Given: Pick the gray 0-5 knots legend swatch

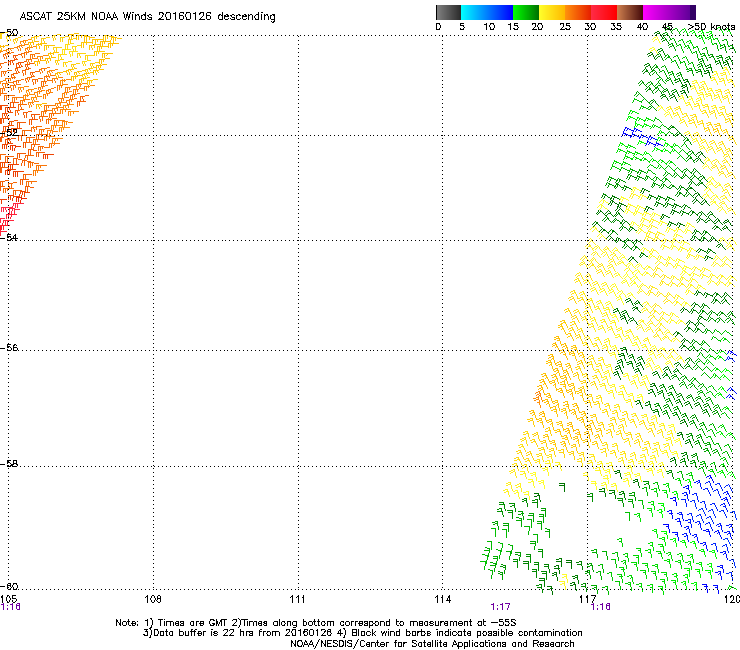Looking at the screenshot, I should coord(448,12).
